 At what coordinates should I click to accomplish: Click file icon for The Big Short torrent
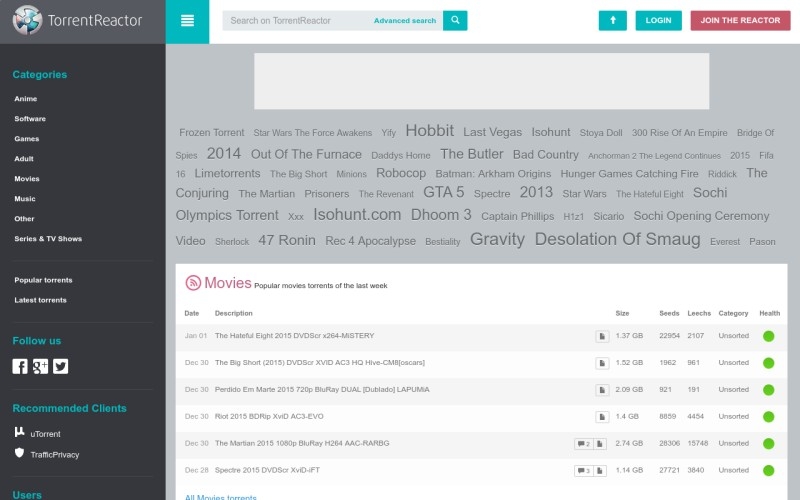602,363
